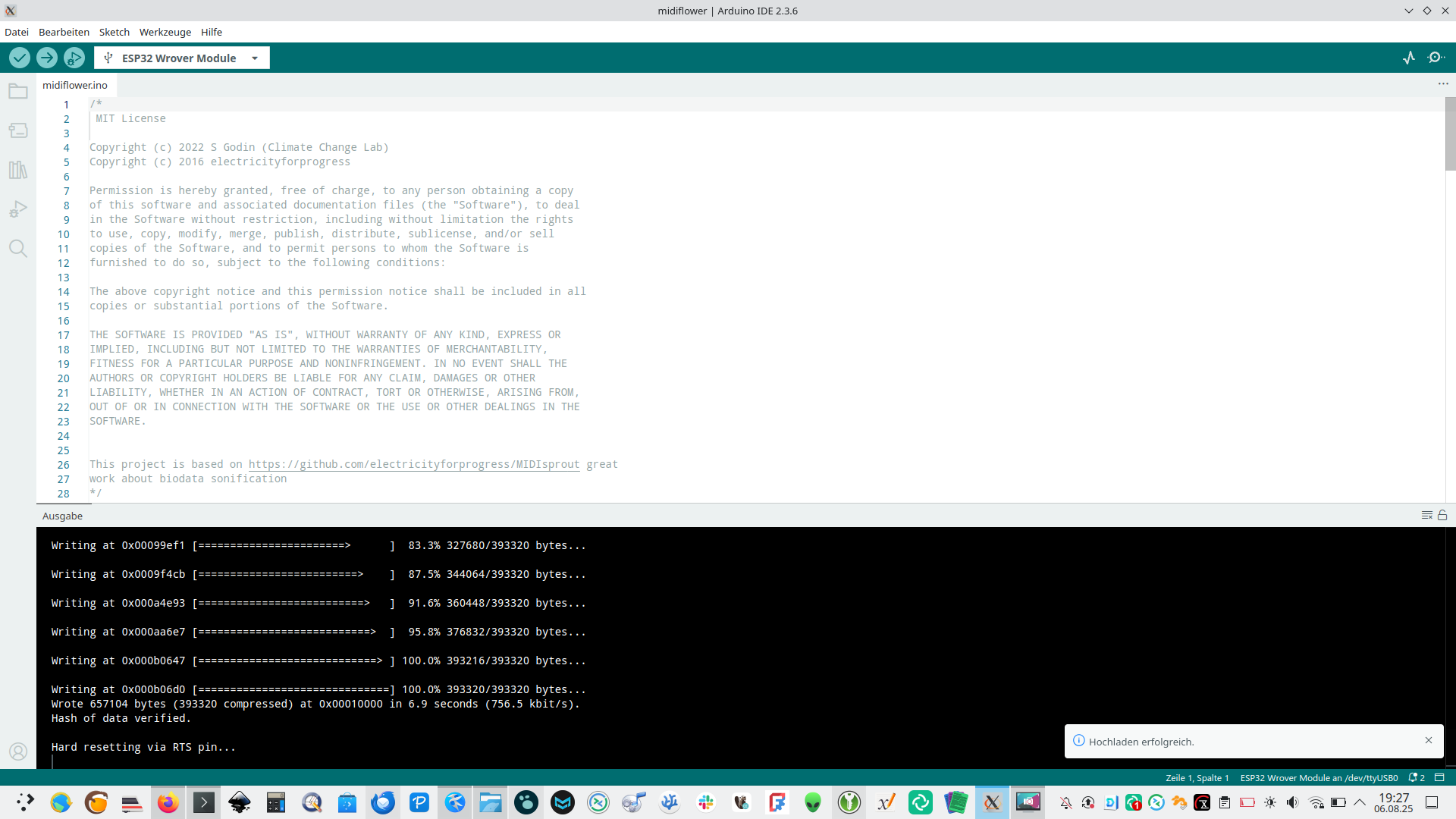The height and width of the screenshot is (819, 1456).
Task: Open the application launcher in taskbar
Action: (25, 802)
